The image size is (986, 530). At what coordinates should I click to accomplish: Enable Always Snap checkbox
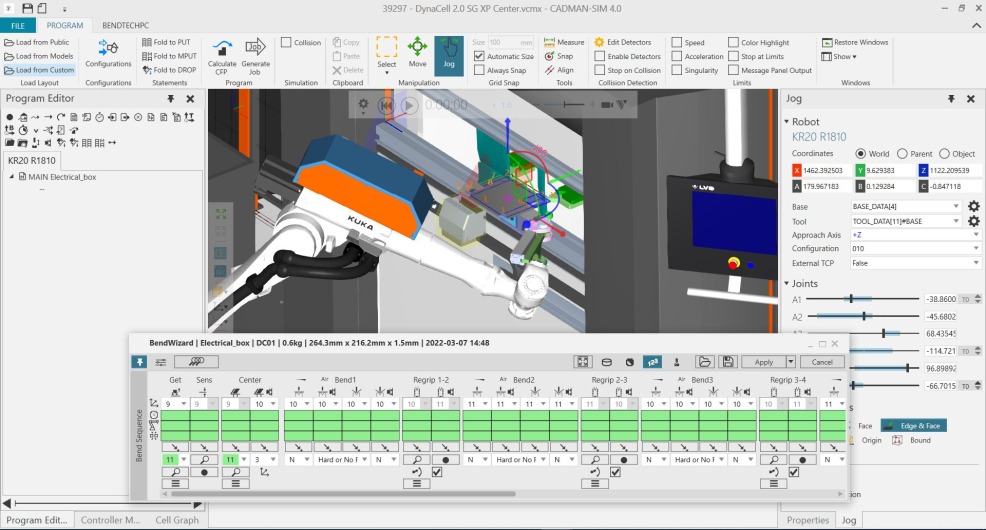(479, 70)
